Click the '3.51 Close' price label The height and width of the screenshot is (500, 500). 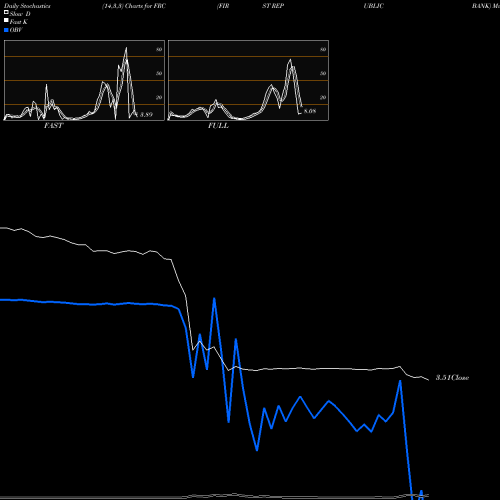(452, 378)
